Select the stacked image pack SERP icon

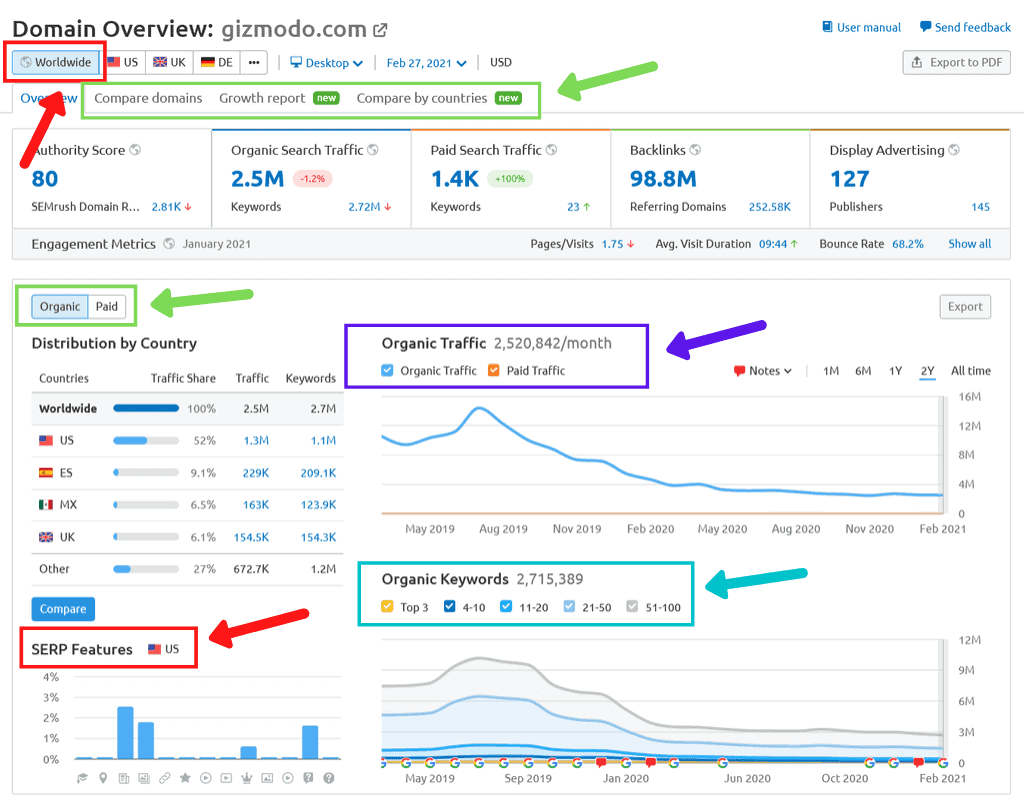(x=144, y=778)
